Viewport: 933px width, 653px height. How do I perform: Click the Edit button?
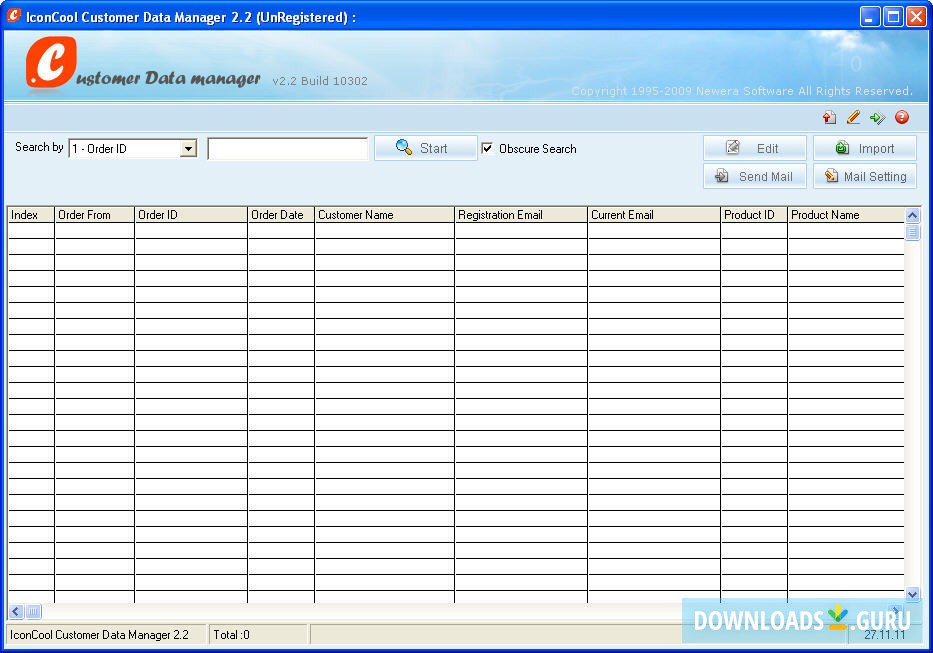754,148
